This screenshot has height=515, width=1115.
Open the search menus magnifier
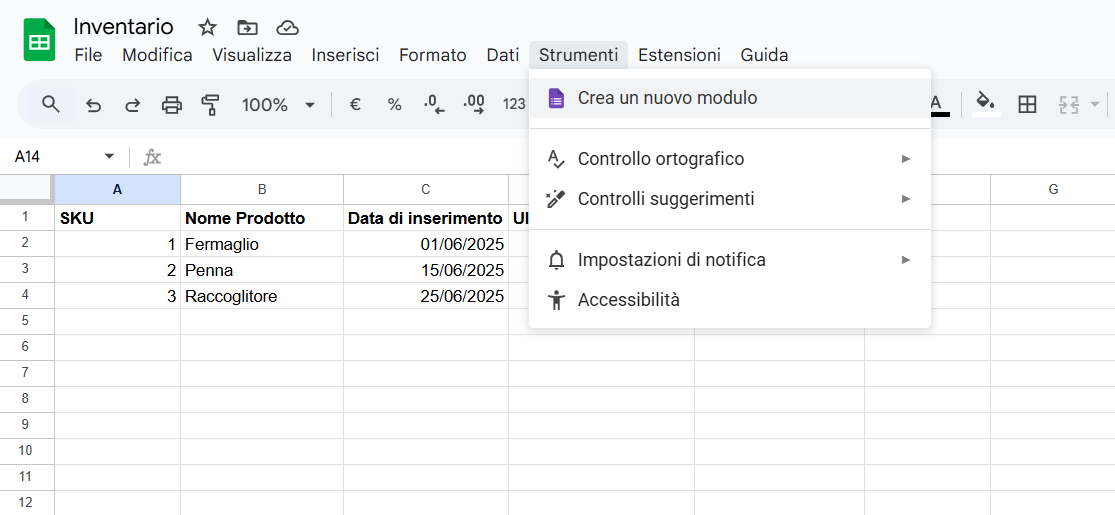tap(50, 105)
